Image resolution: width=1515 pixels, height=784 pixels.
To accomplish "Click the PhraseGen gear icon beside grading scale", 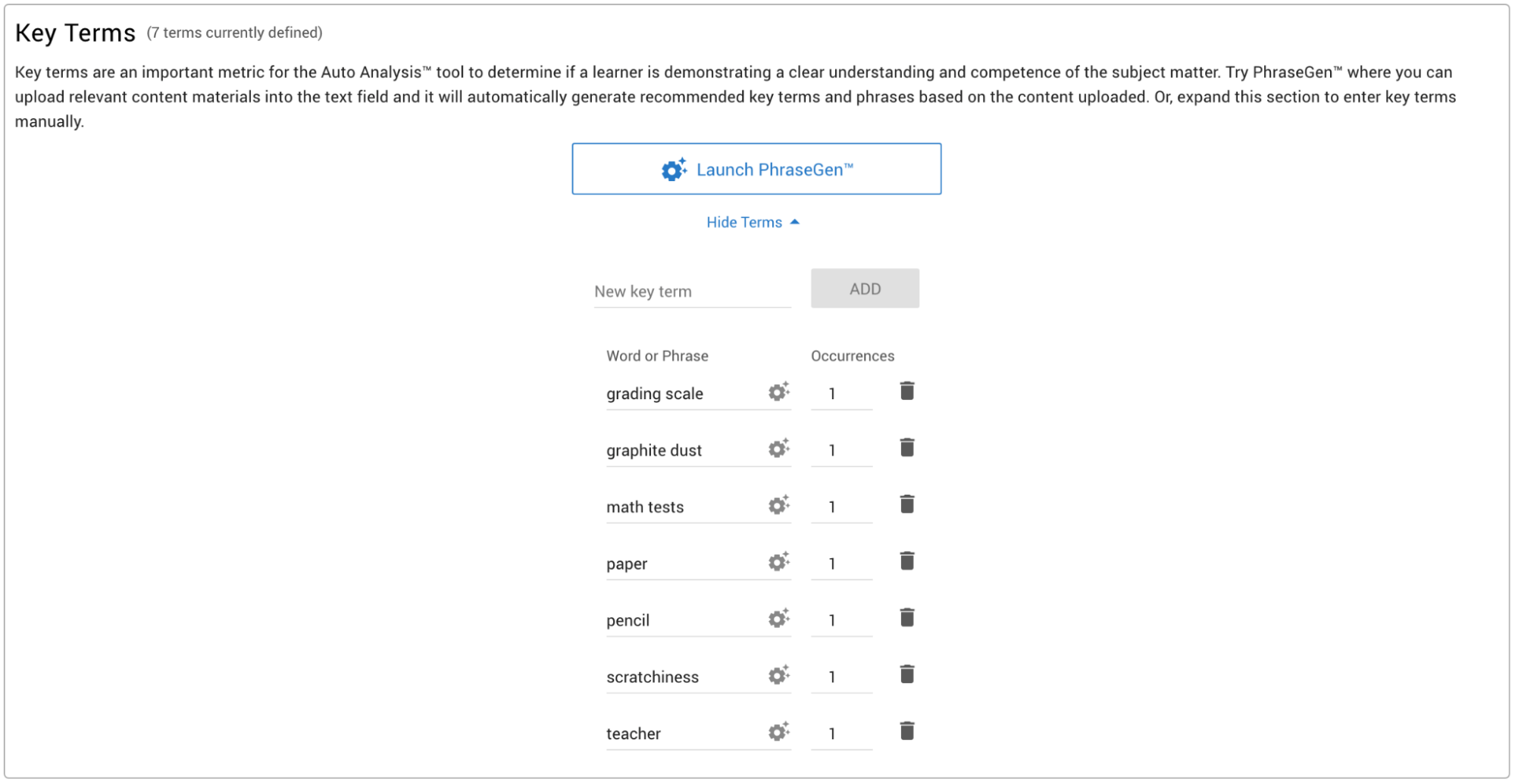I will coord(778,392).
